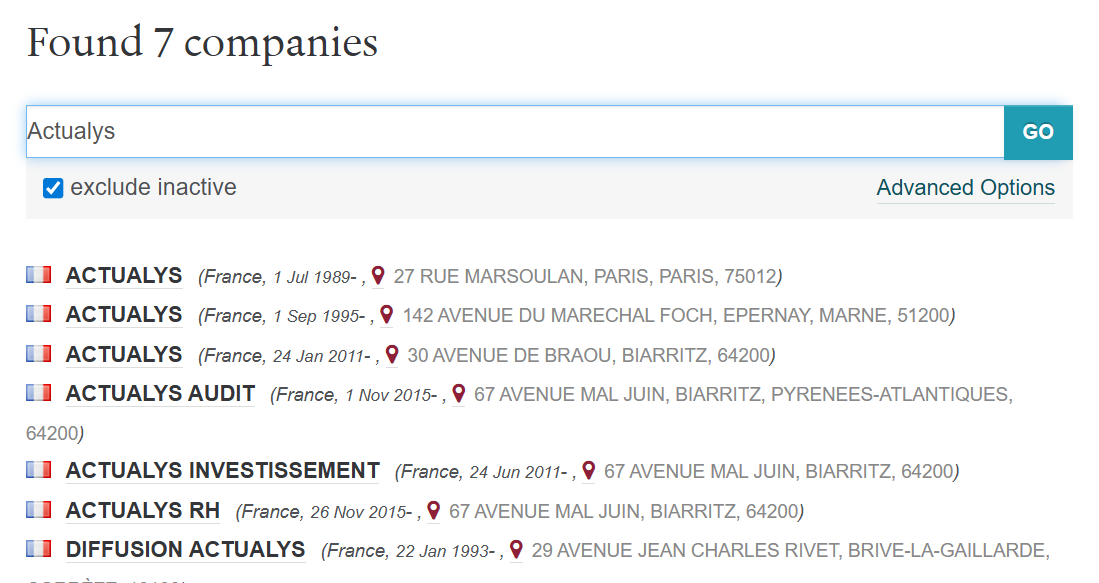The height and width of the screenshot is (583, 1099).
Task: Open ACTUALYS company founded 1 Sep 1995
Action: [x=124, y=315]
